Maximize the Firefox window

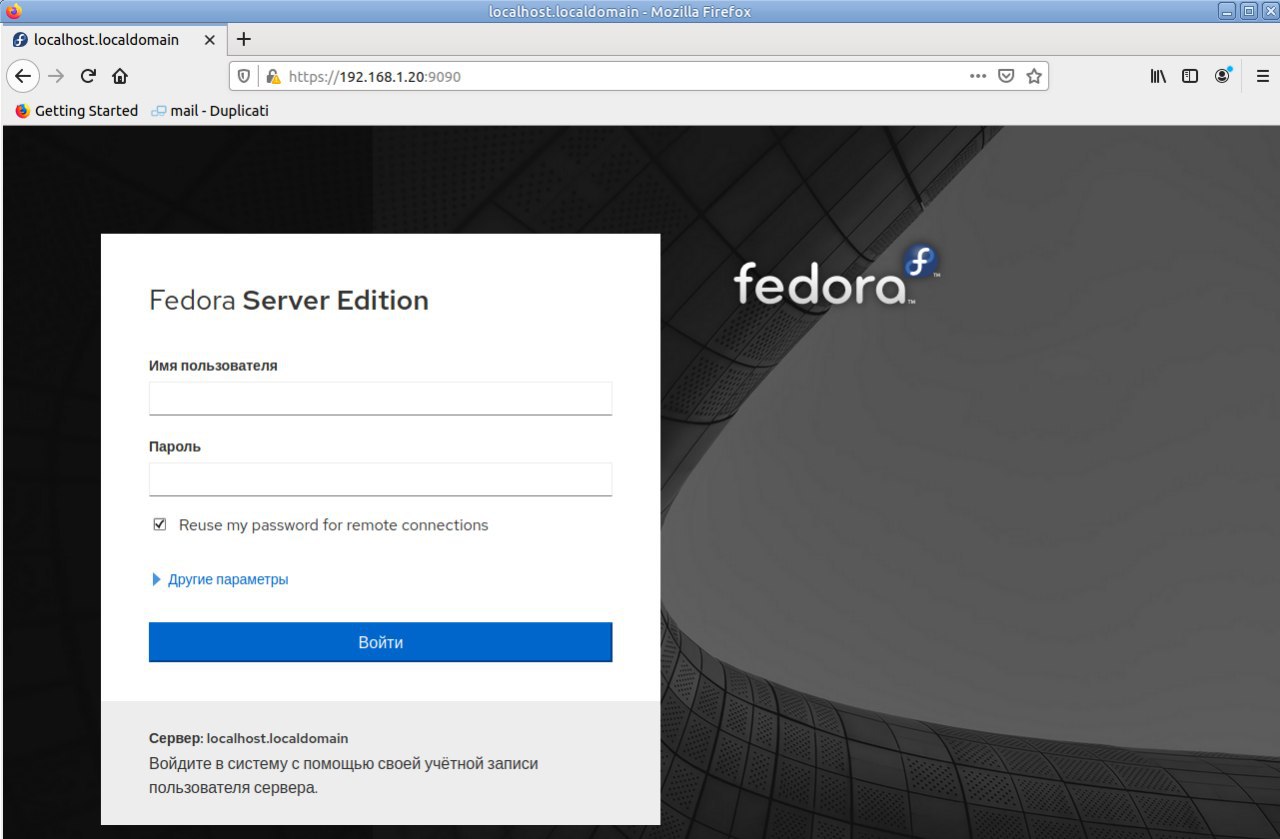pos(1248,12)
